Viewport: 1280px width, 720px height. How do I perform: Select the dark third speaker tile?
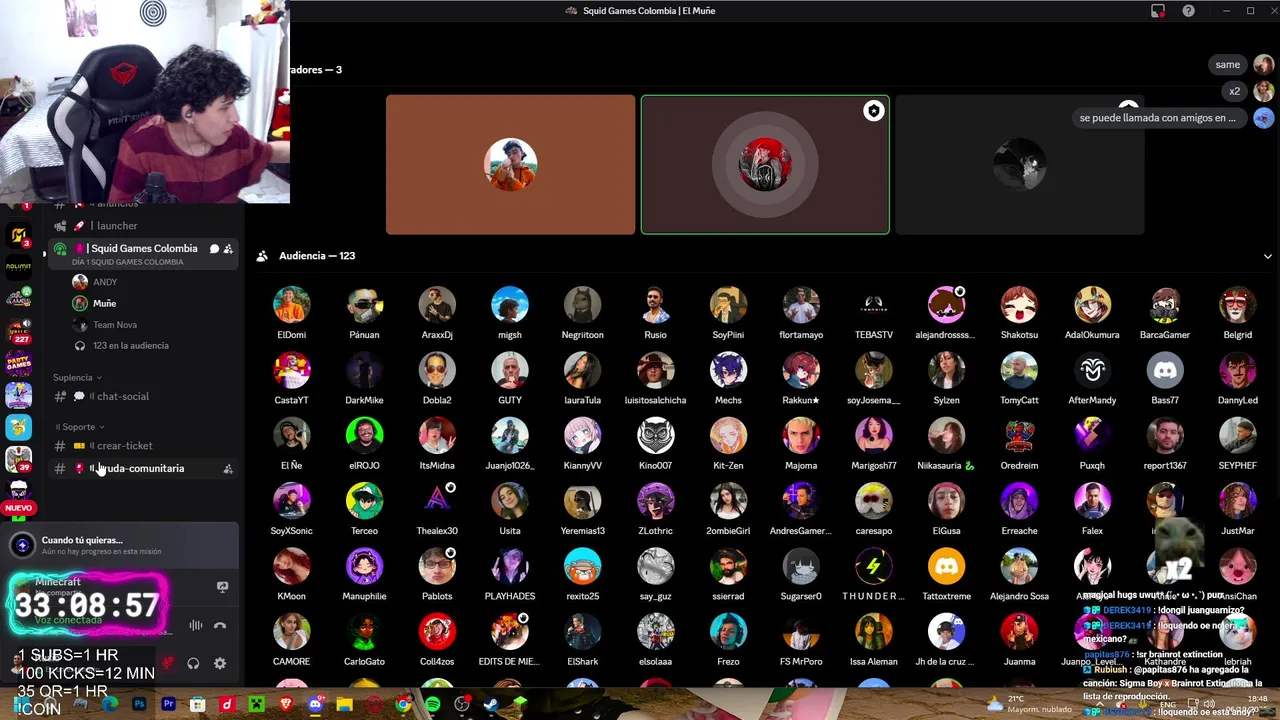(1020, 165)
